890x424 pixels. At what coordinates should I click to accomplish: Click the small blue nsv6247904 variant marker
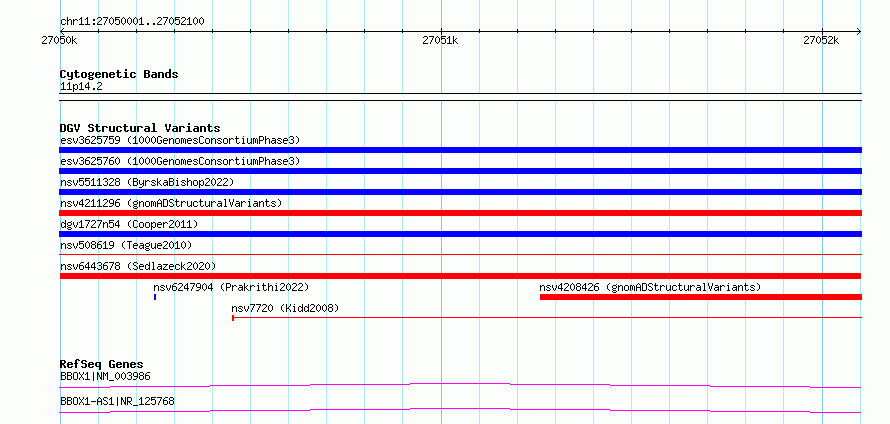pos(155,297)
